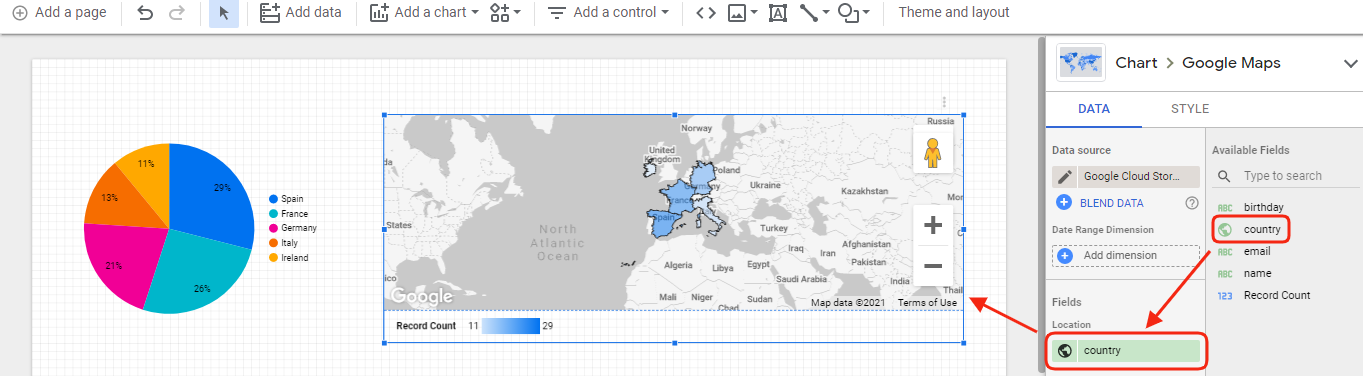The image size is (1363, 376).
Task: Click the Italy legend entry
Action: 284,243
